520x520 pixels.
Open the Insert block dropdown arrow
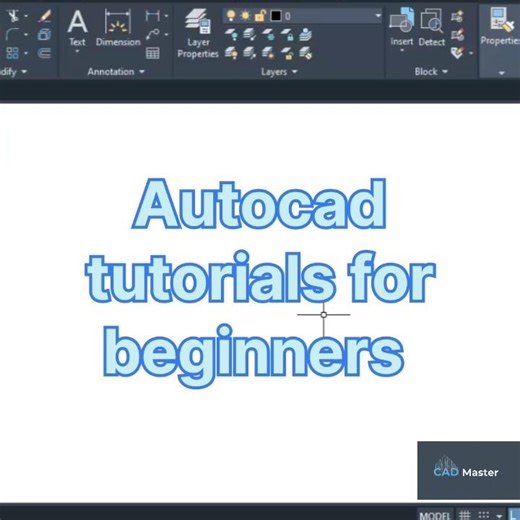[x=402, y=51]
